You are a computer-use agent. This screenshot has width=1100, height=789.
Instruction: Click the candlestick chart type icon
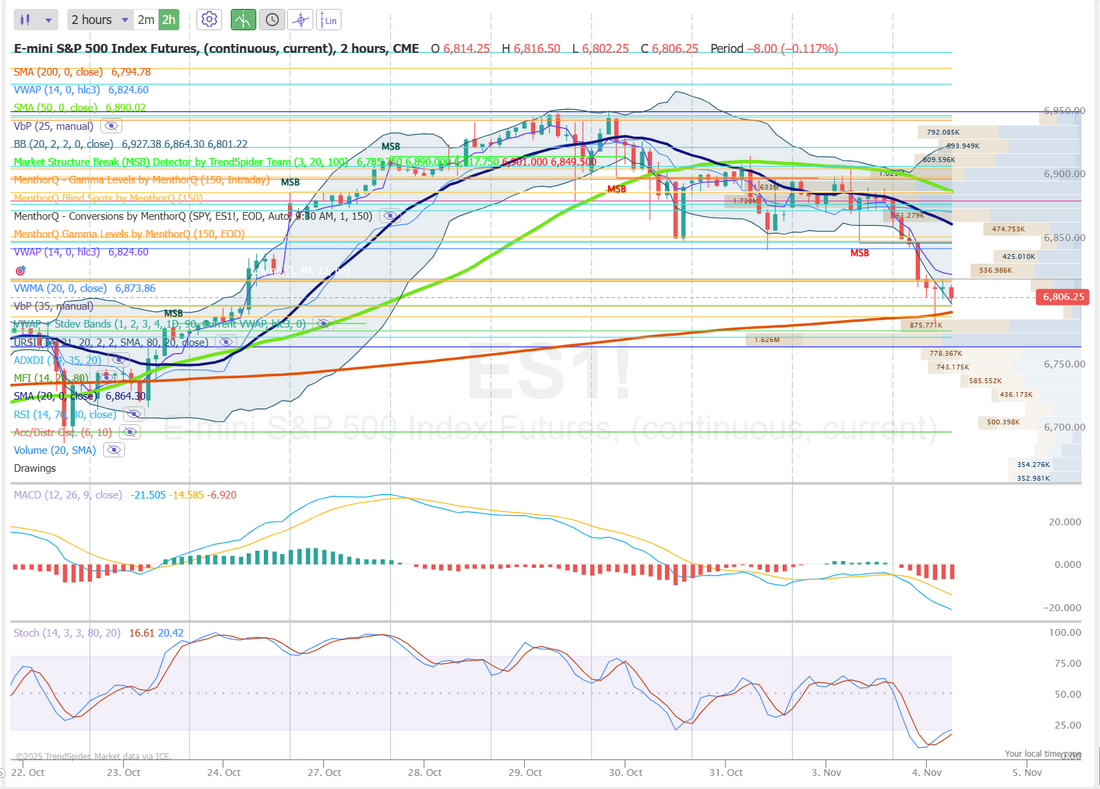click(x=27, y=19)
